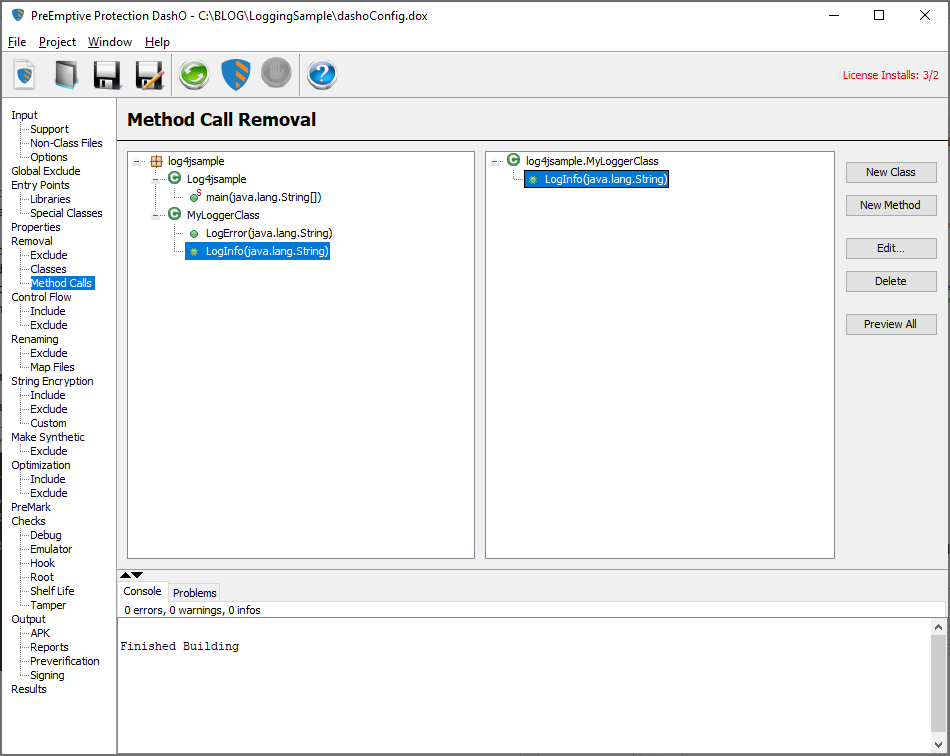950x756 pixels.
Task: Click the LogInfo method icon in right panel
Action: [533, 180]
